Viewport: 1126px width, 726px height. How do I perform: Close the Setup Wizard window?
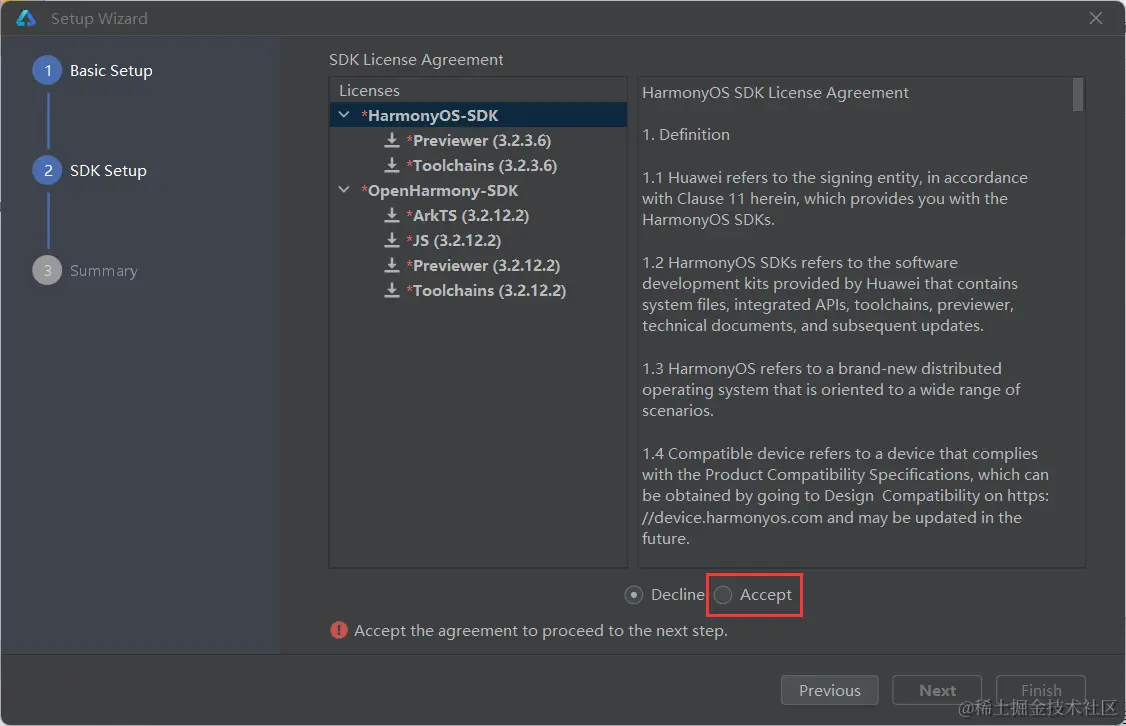[1096, 18]
